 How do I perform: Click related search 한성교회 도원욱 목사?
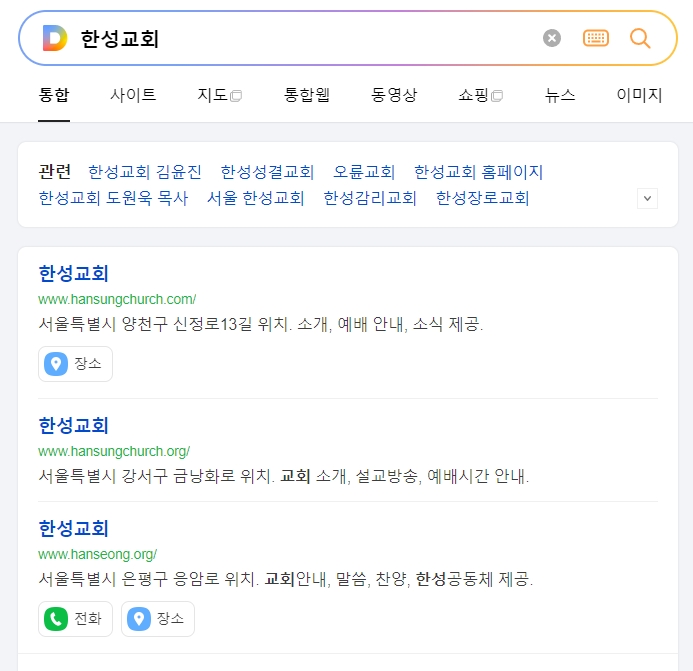pos(113,198)
